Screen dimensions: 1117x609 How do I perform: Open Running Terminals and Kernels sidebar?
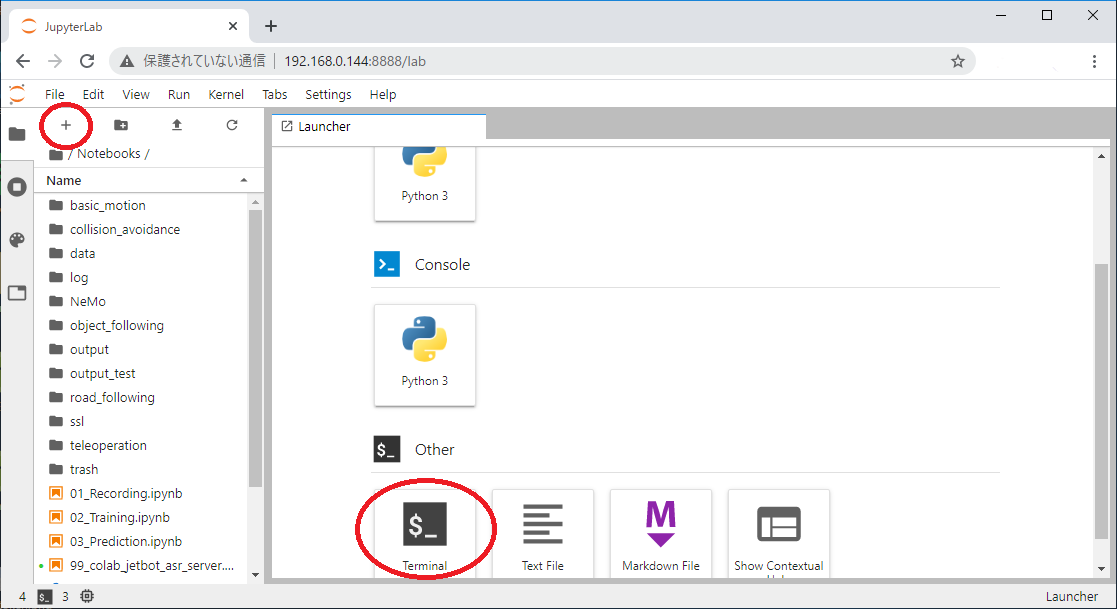coord(17,187)
